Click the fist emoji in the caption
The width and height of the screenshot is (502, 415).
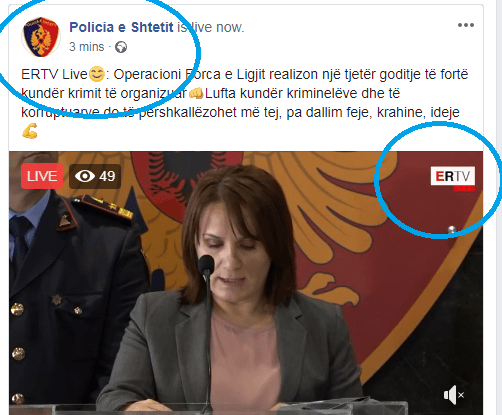[196, 93]
